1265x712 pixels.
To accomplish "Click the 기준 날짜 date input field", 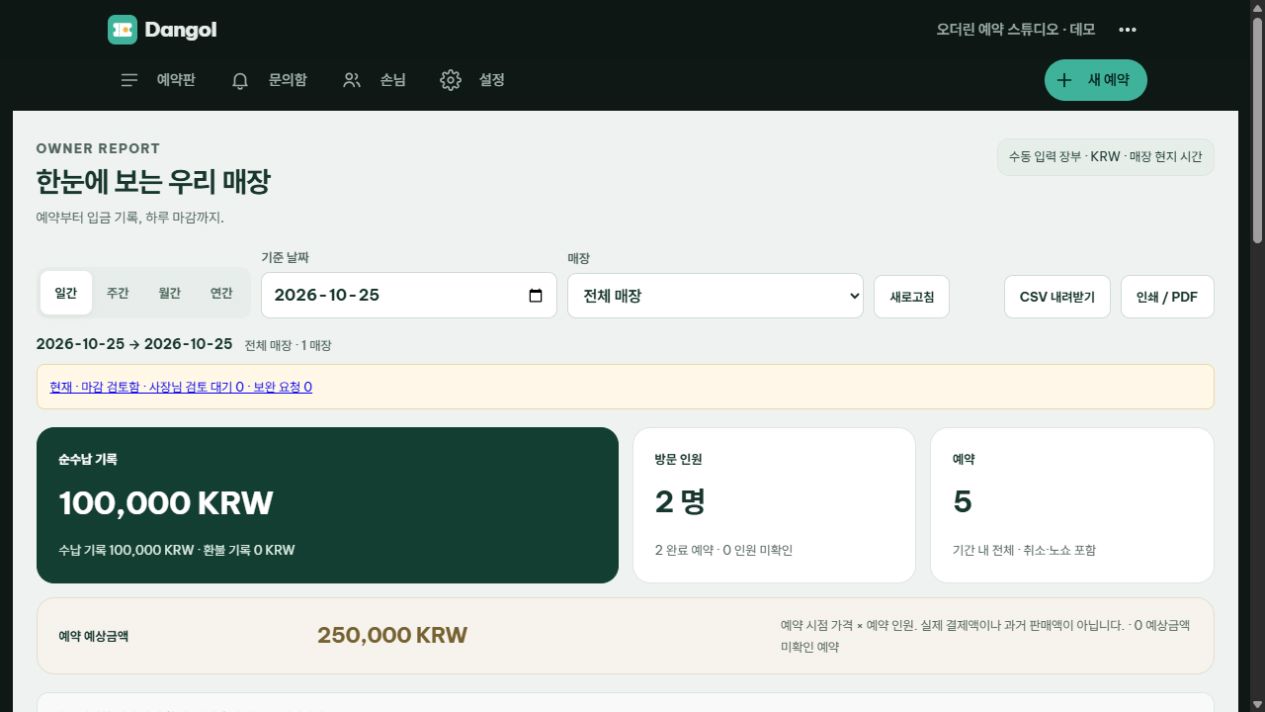I will [409, 295].
